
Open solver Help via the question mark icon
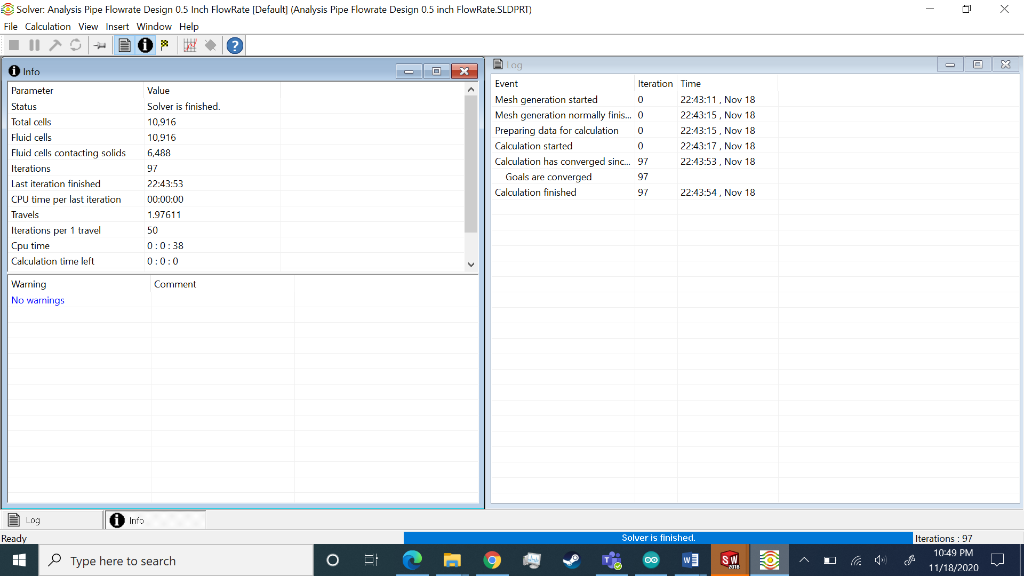click(x=235, y=44)
